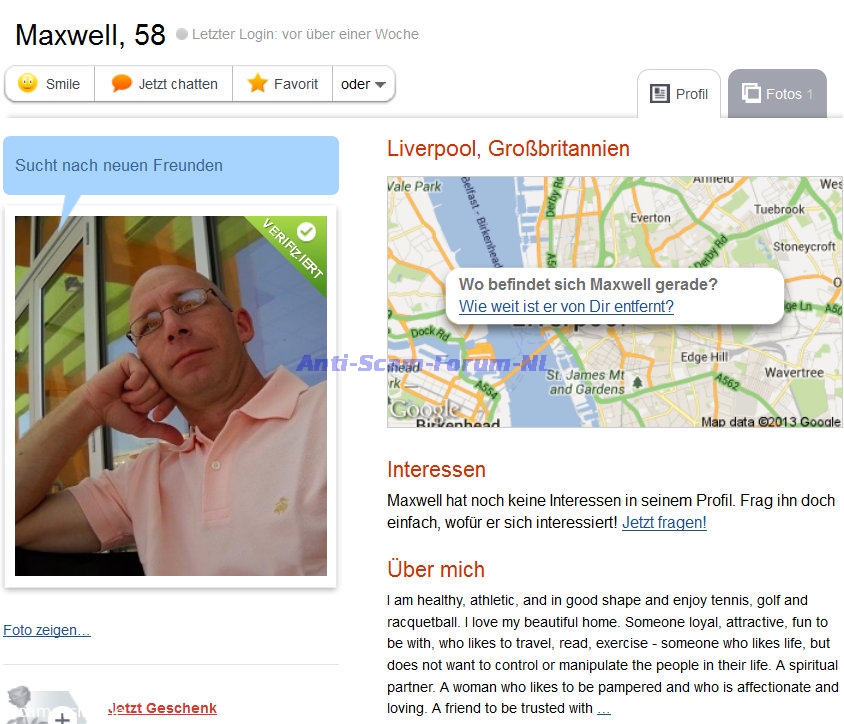Click the Smile emoji icon
This screenshot has width=844, height=724.
point(27,83)
